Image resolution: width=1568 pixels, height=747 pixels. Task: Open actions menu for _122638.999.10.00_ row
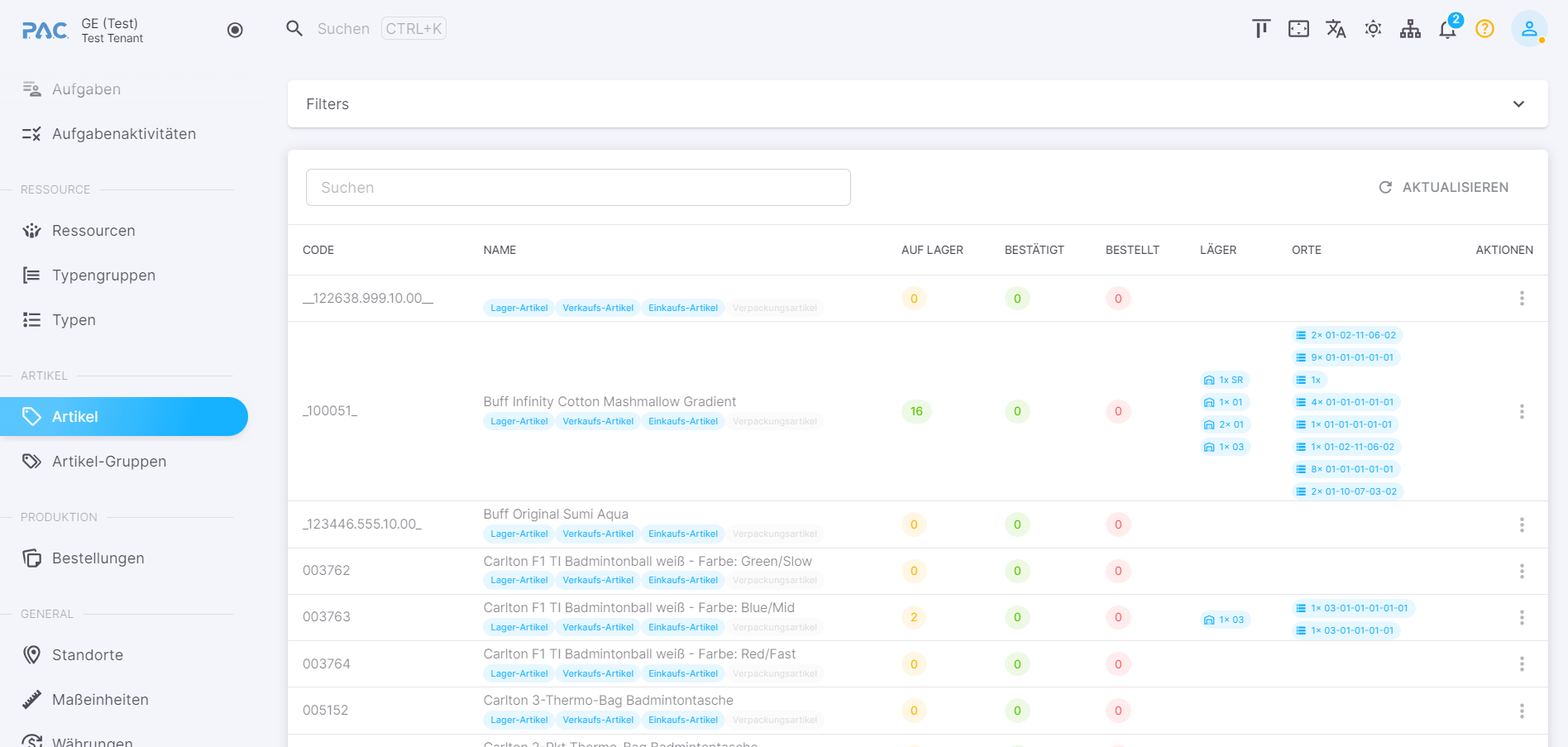pyautogui.click(x=1522, y=299)
